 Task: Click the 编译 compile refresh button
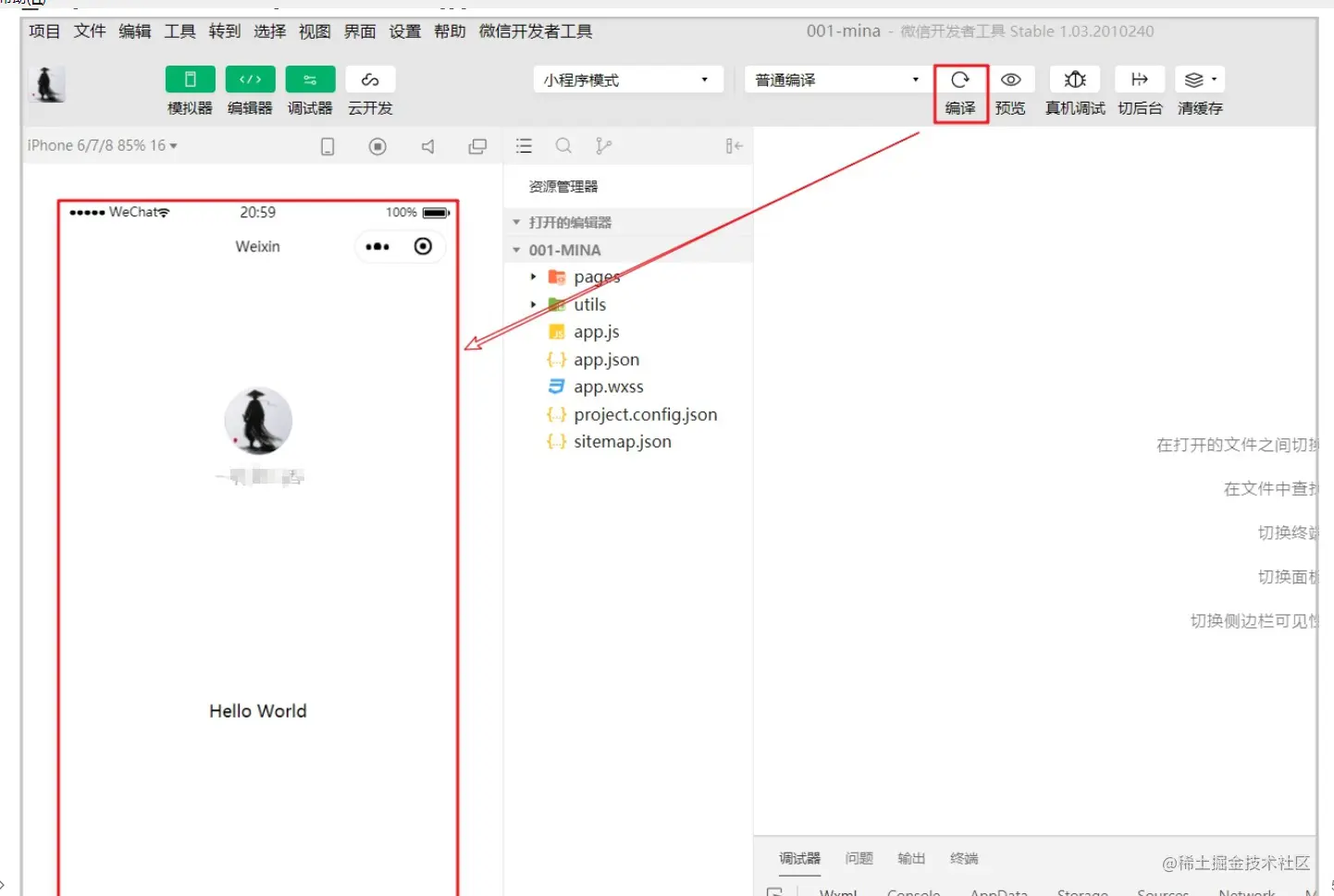960,80
